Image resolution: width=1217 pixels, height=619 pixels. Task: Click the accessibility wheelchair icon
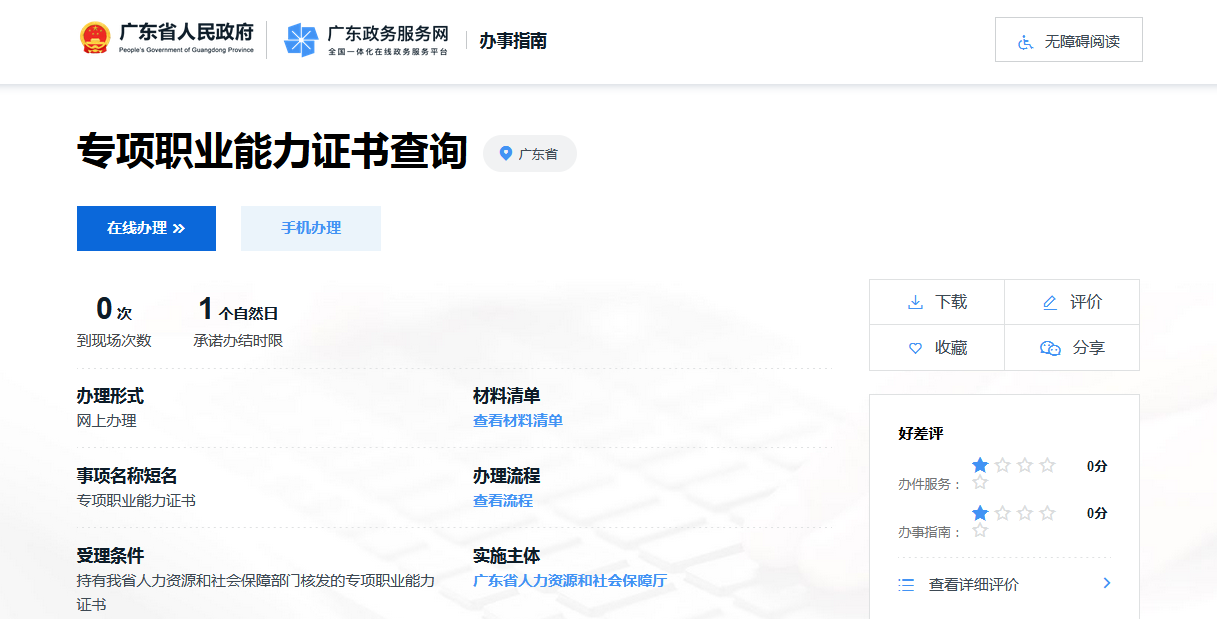pos(1025,42)
